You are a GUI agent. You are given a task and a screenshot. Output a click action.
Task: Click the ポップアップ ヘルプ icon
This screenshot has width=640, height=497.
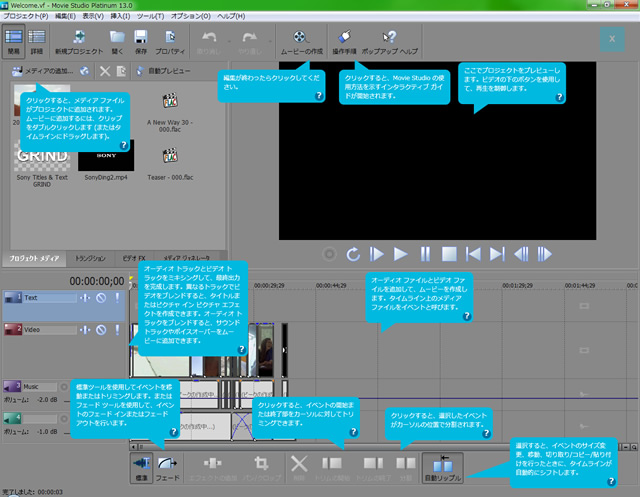pyautogui.click(x=389, y=37)
